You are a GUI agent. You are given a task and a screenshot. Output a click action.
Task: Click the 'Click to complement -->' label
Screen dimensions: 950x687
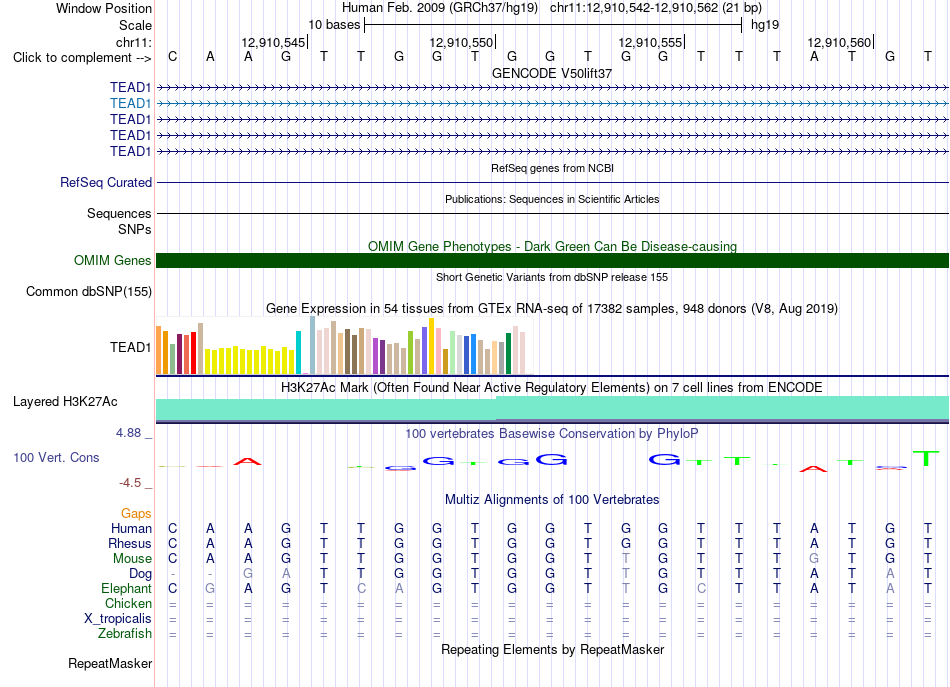82,58
